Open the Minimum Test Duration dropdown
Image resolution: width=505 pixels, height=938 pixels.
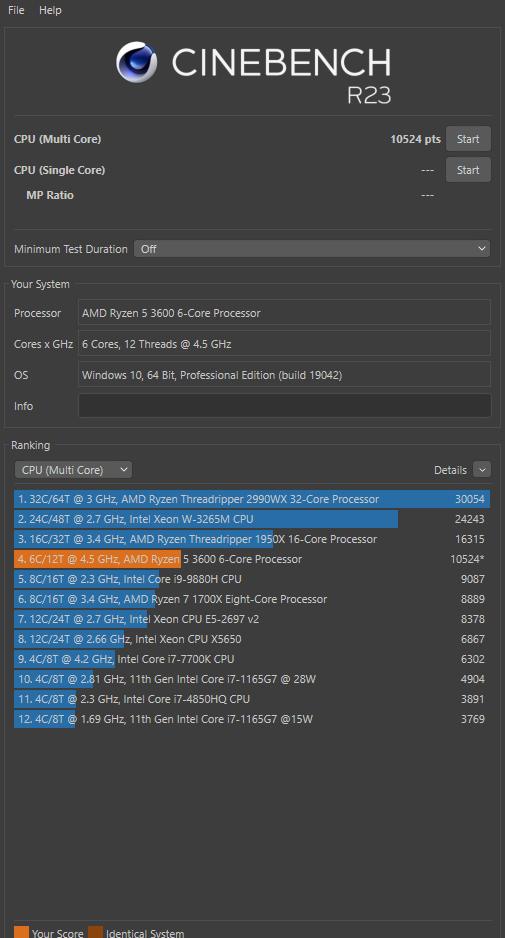click(312, 249)
